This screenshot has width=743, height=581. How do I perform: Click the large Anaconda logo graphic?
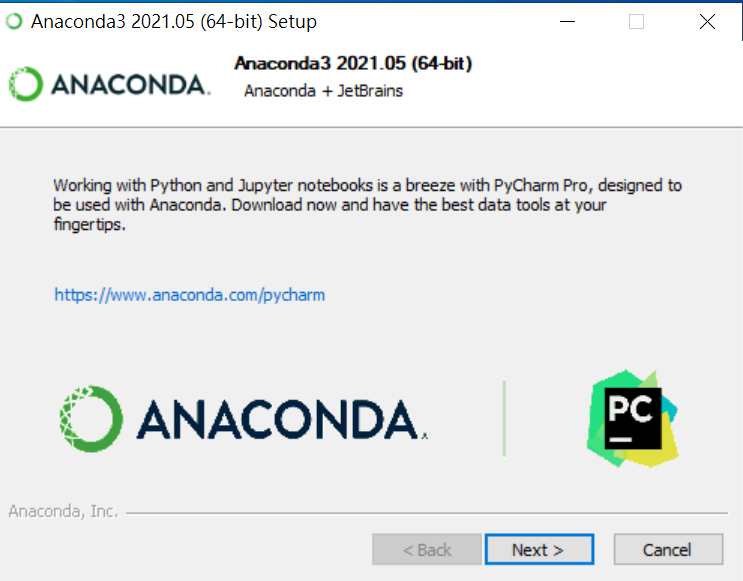pyautogui.click(x=243, y=418)
